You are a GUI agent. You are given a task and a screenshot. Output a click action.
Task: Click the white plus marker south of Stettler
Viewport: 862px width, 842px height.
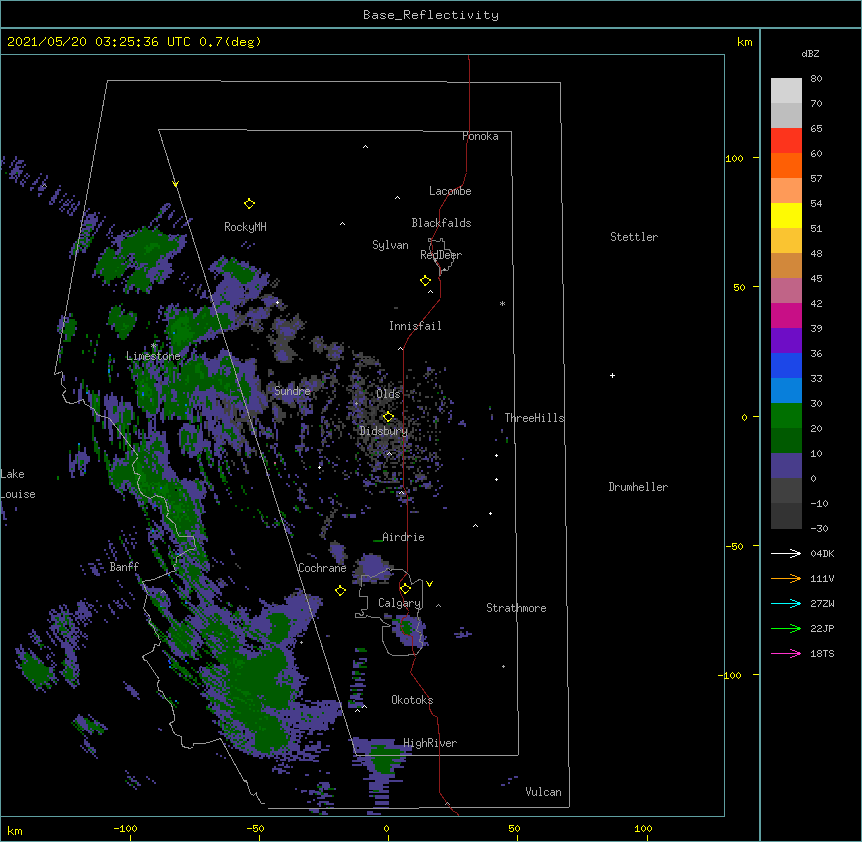(612, 375)
